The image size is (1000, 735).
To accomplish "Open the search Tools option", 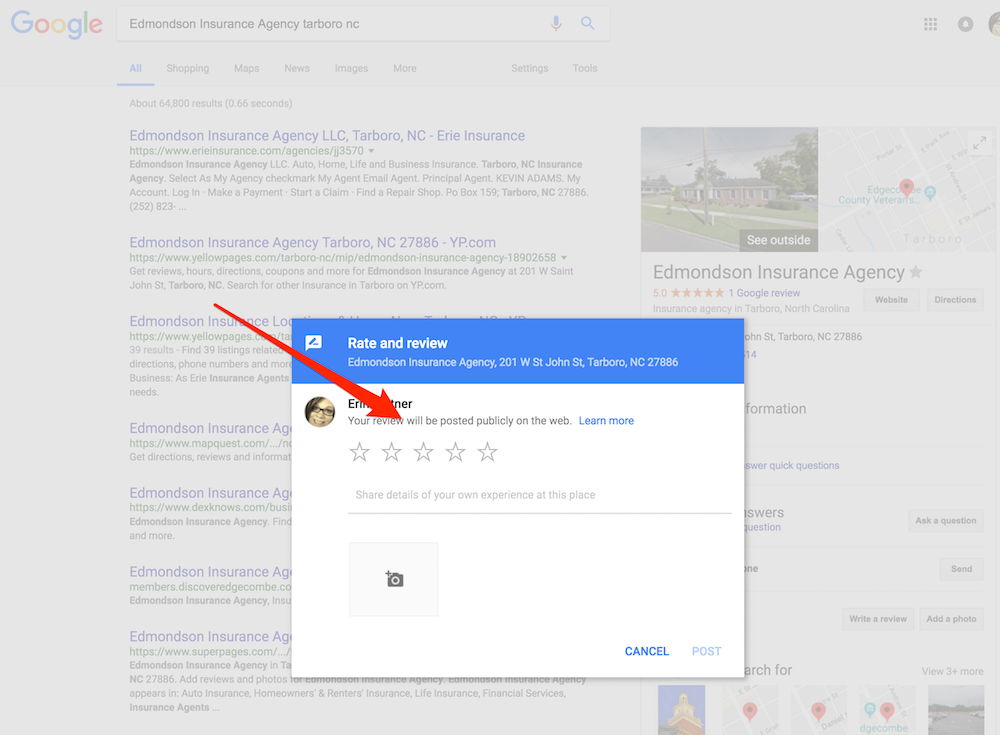I will click(585, 68).
